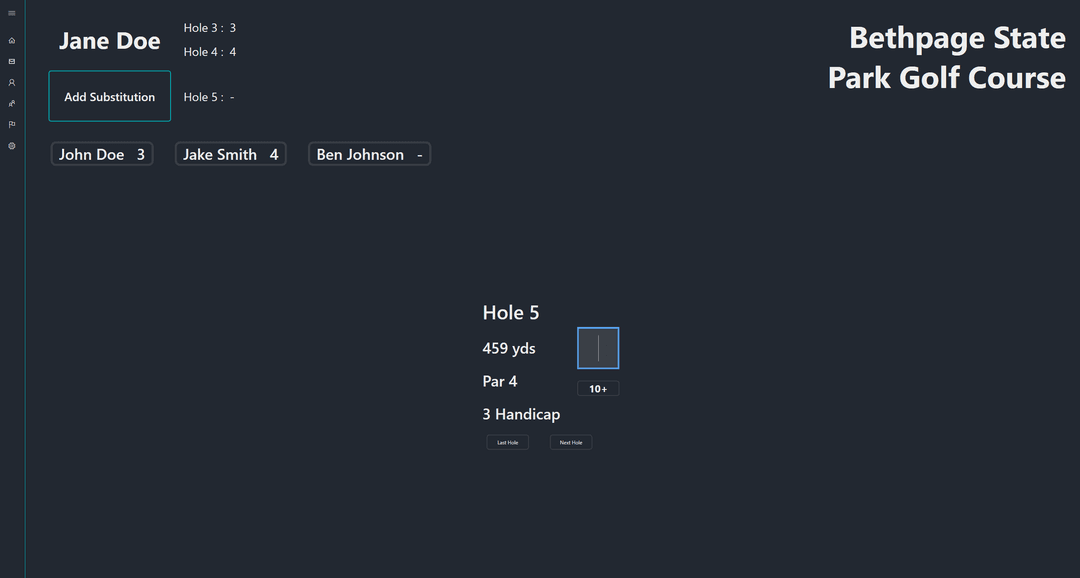Screen dimensions: 1080x578
Task: Click the empty Hole 5 score entry
Action: (x=210, y=97)
